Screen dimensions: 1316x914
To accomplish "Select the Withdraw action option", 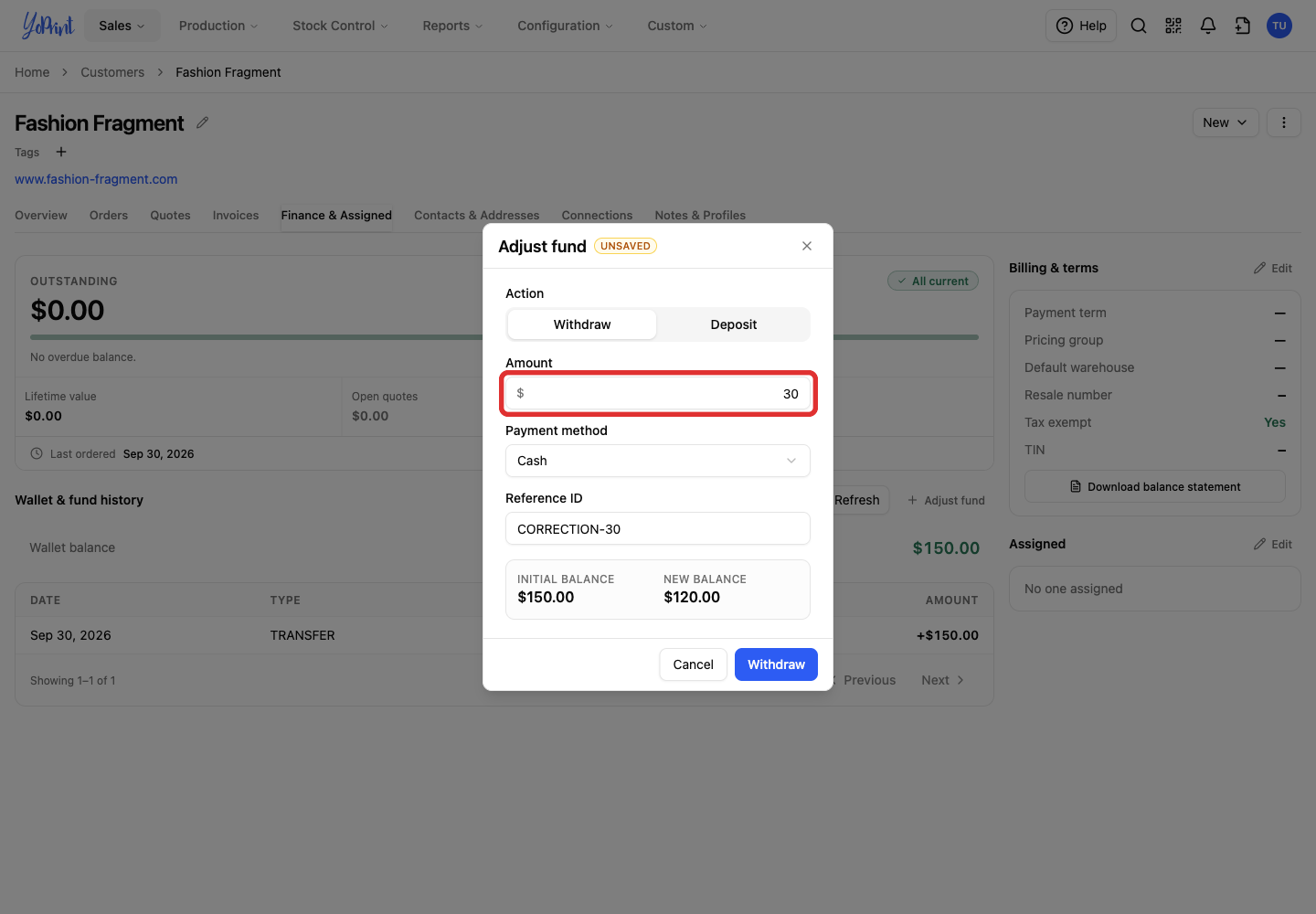I will tap(582, 324).
